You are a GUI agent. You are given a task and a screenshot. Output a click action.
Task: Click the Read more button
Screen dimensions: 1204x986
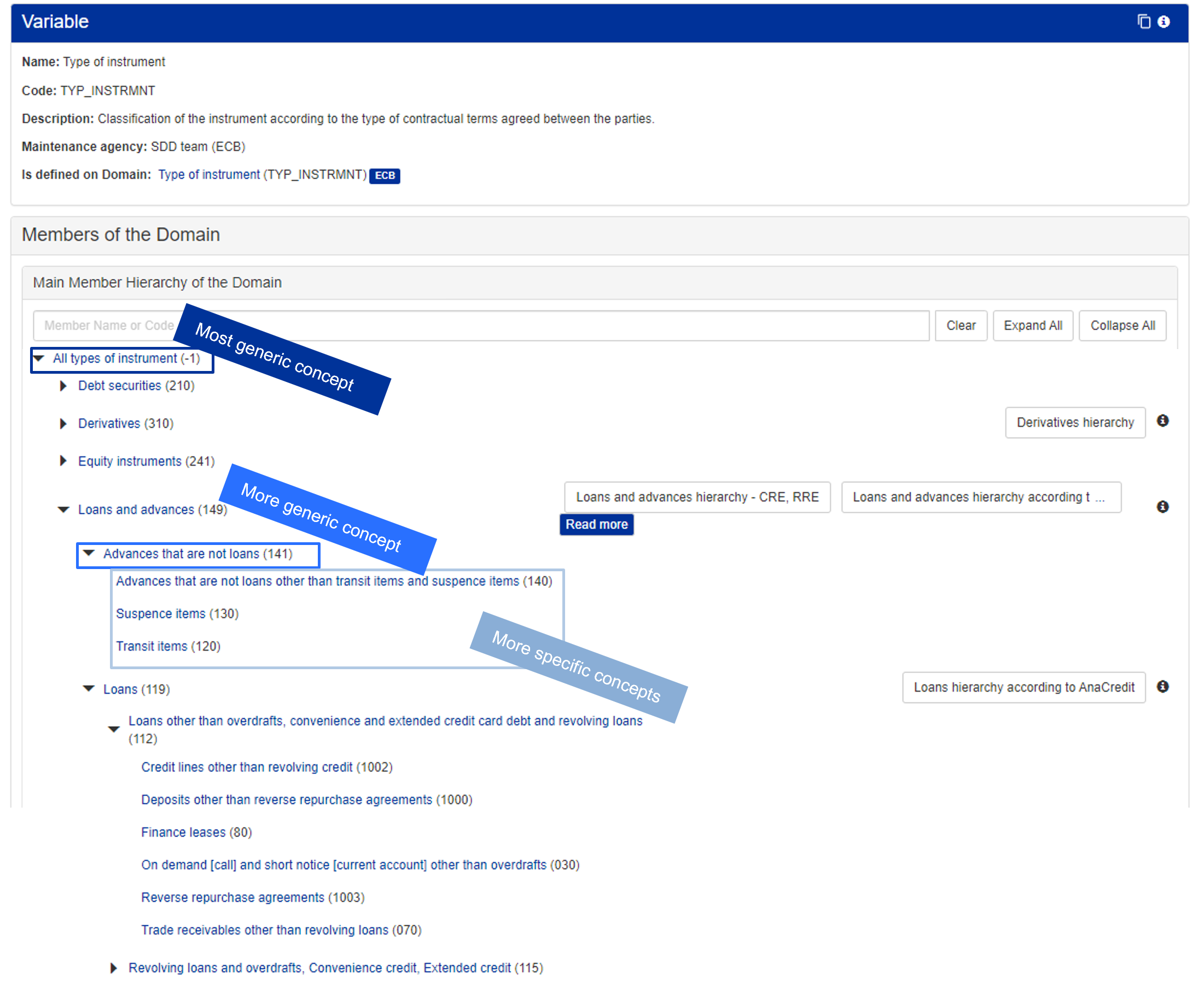[x=596, y=524]
